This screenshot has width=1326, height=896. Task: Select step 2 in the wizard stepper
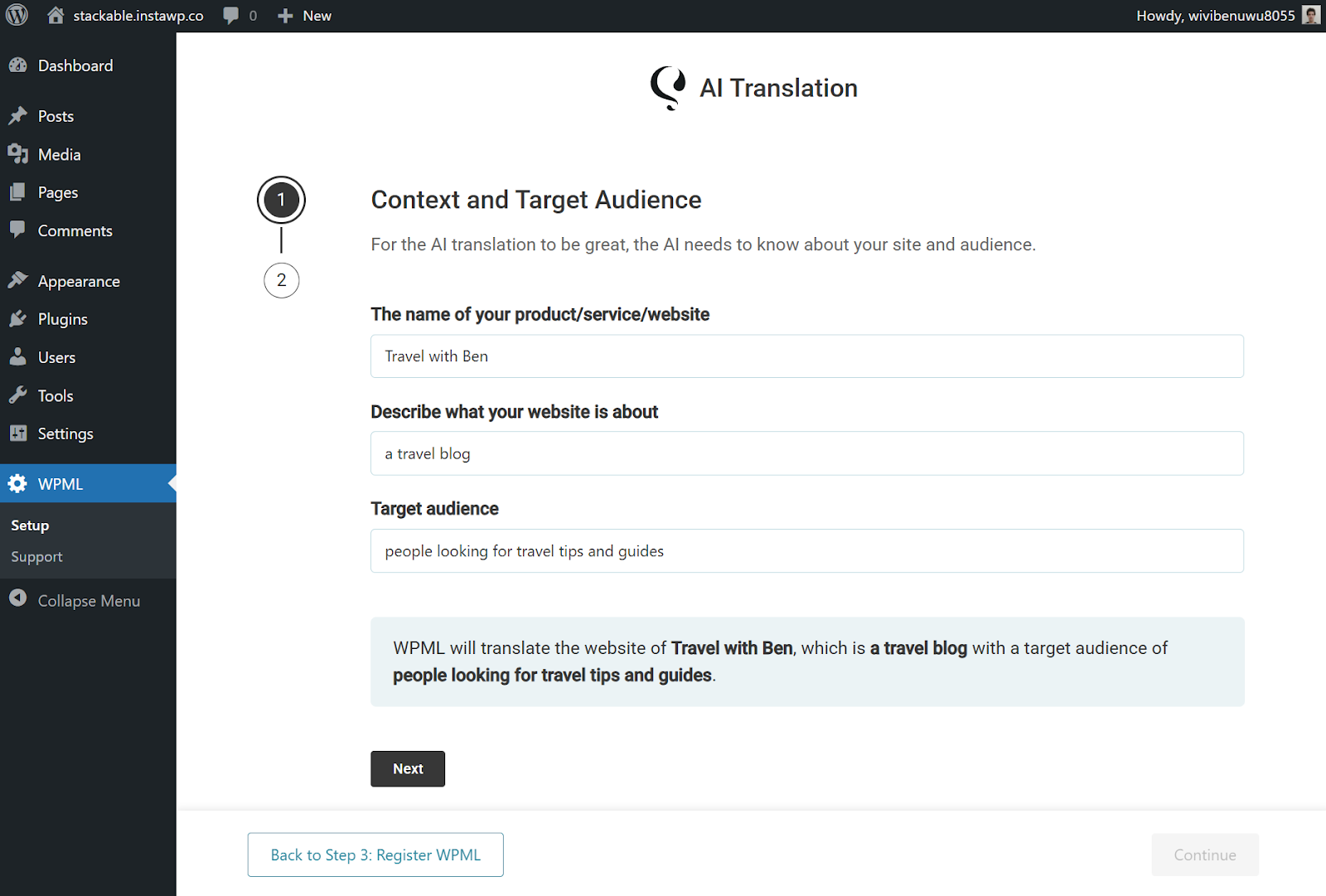tap(282, 280)
